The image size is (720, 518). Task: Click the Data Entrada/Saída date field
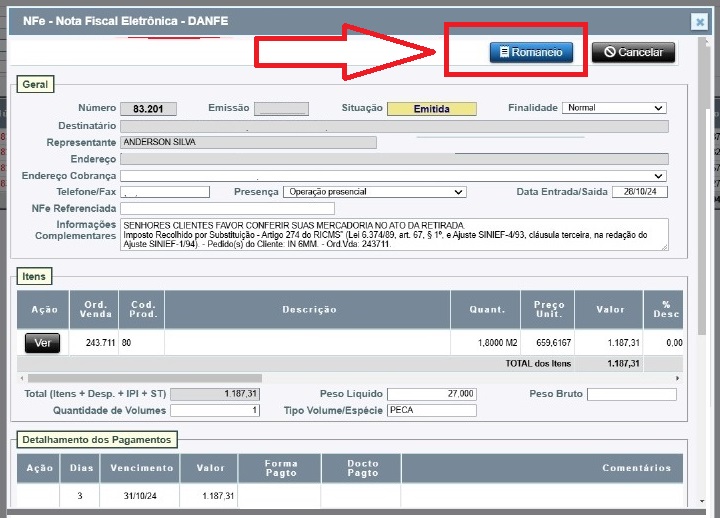pyautogui.click(x=639, y=191)
